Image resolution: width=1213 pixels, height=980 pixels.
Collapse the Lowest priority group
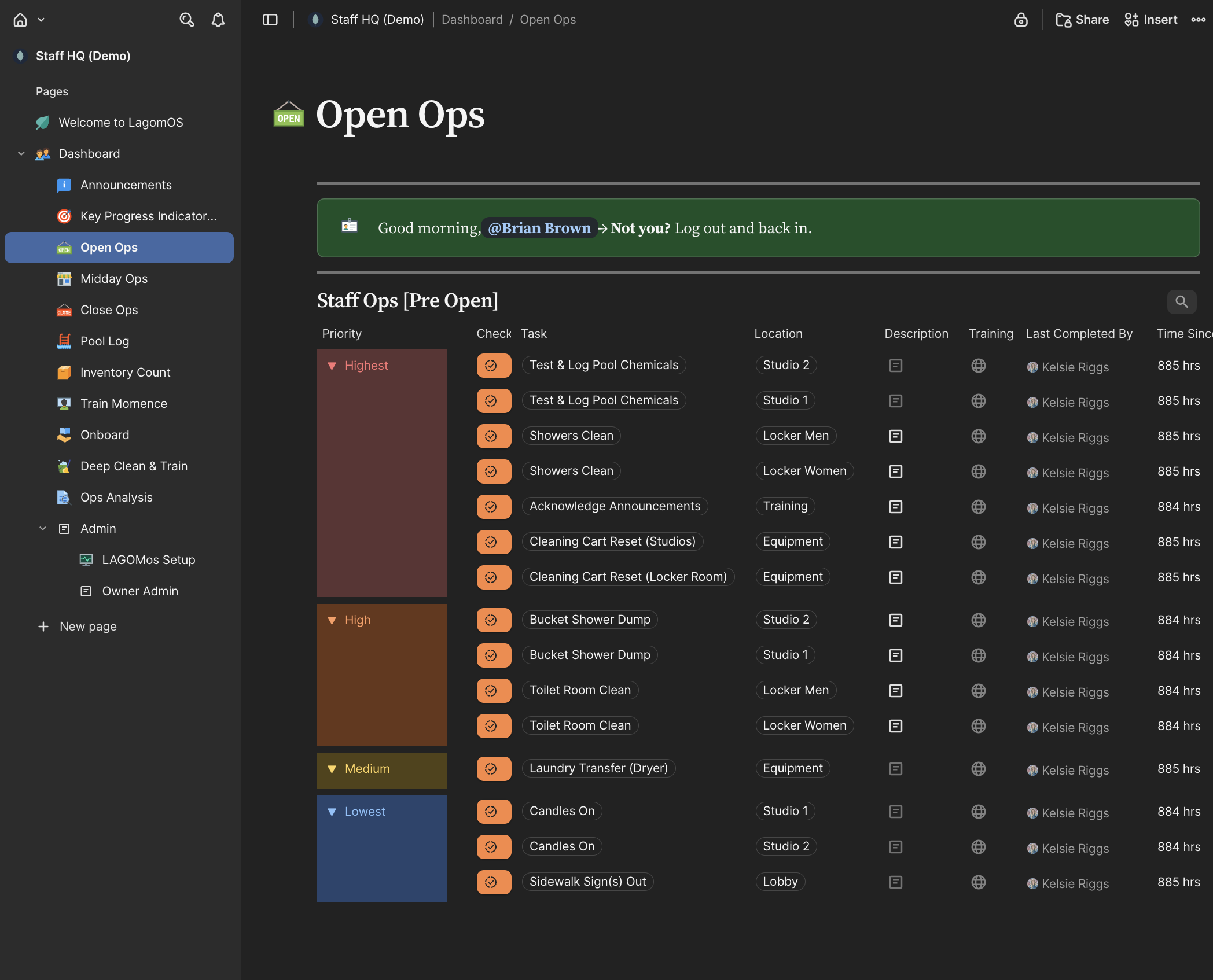point(332,812)
